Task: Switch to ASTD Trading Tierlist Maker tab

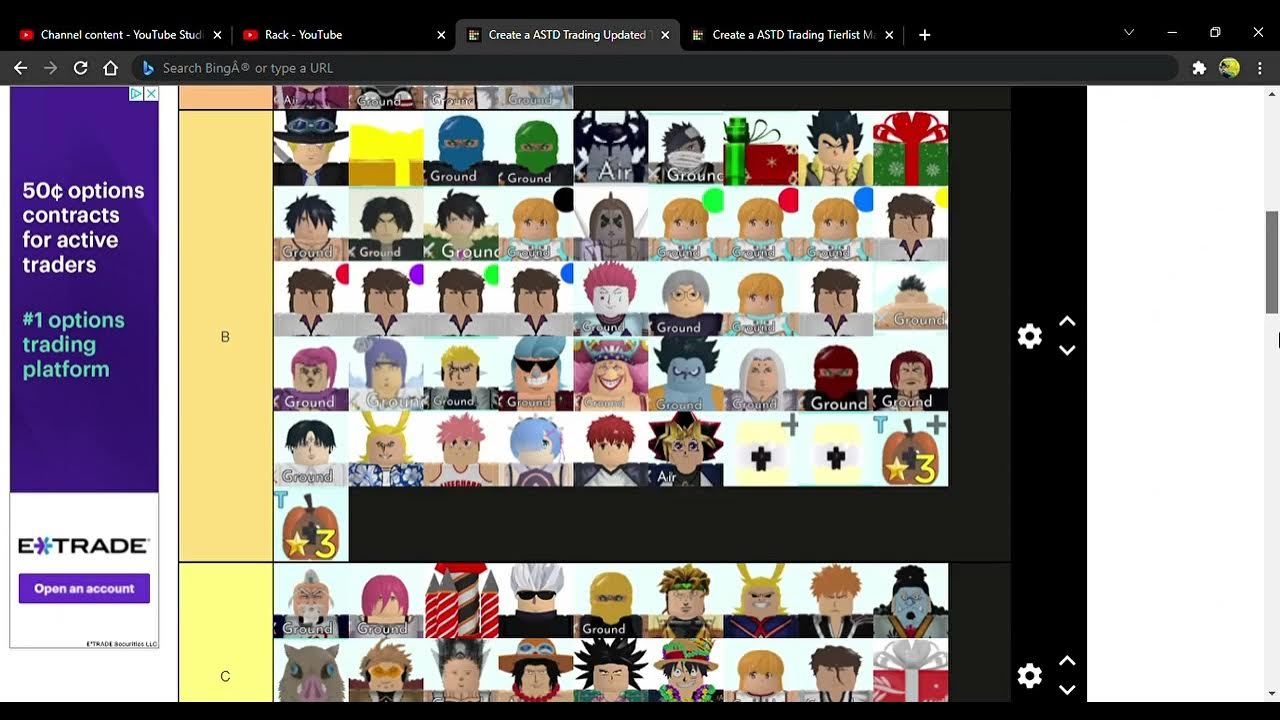Action: (791, 35)
